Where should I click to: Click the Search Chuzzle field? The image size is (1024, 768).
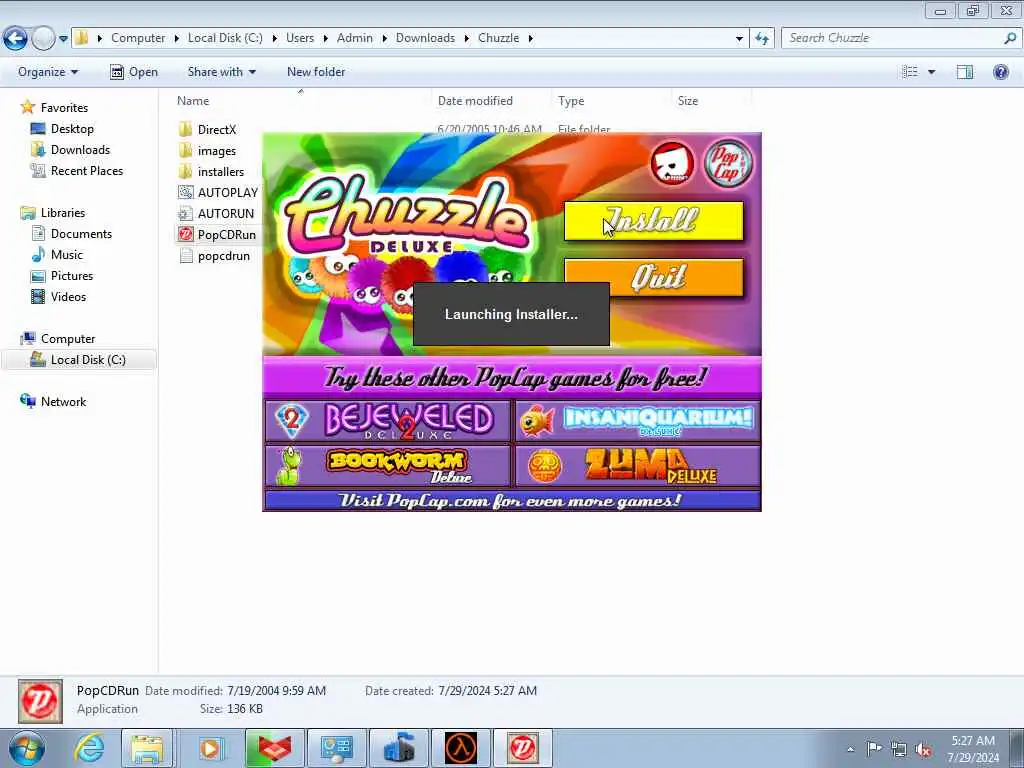[891, 38]
